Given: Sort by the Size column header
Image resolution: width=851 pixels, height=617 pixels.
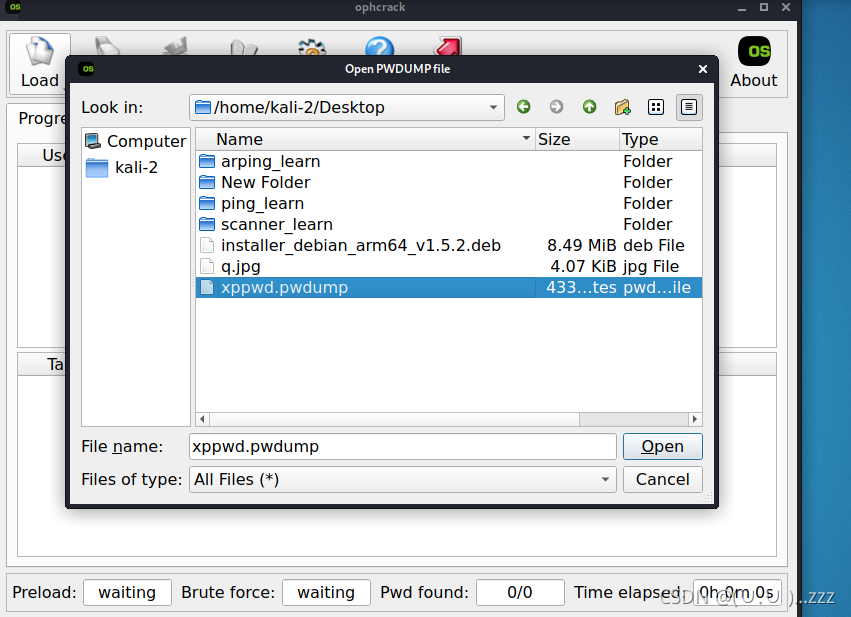Looking at the screenshot, I should tap(577, 139).
